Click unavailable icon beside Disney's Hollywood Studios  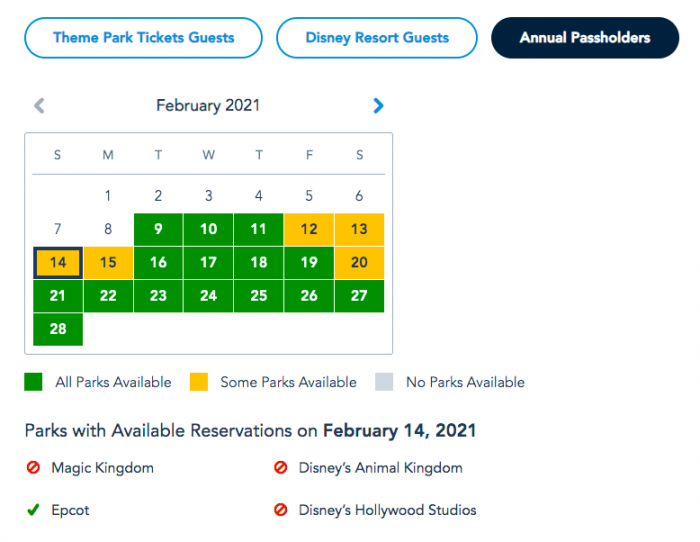(x=280, y=510)
